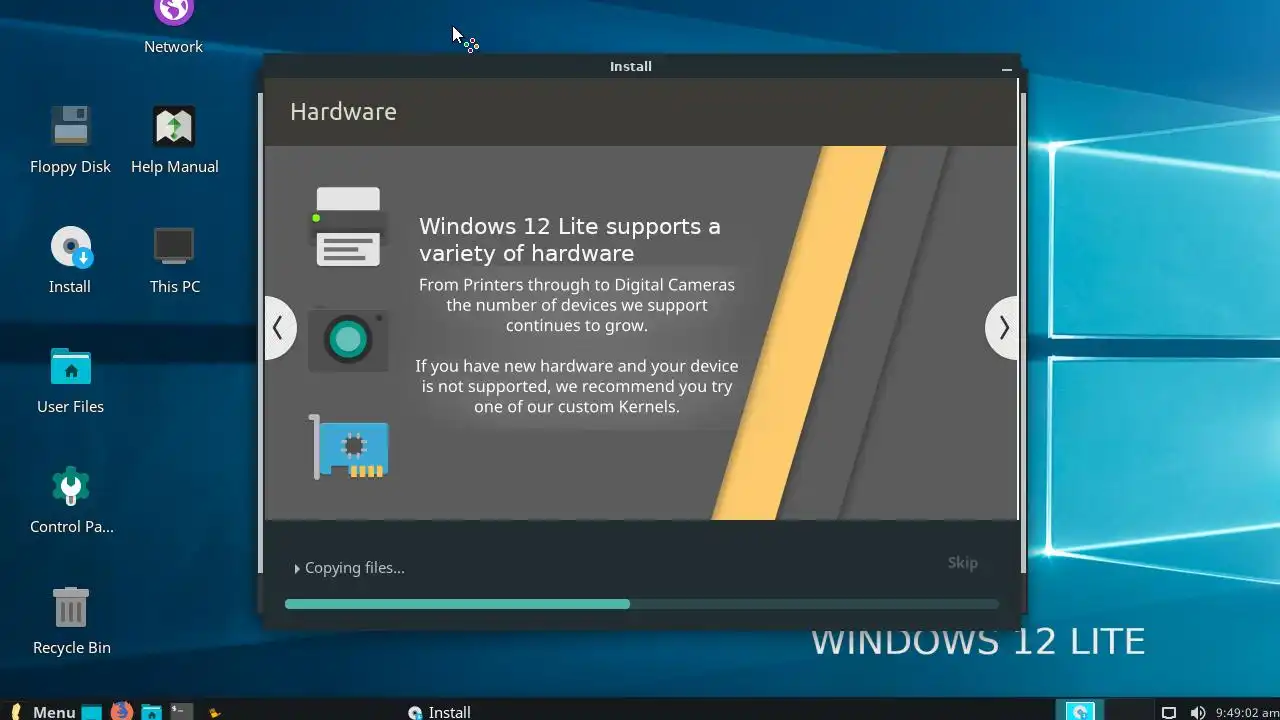Open the Help Manual desktop icon
The image size is (1280, 720).
point(174,140)
